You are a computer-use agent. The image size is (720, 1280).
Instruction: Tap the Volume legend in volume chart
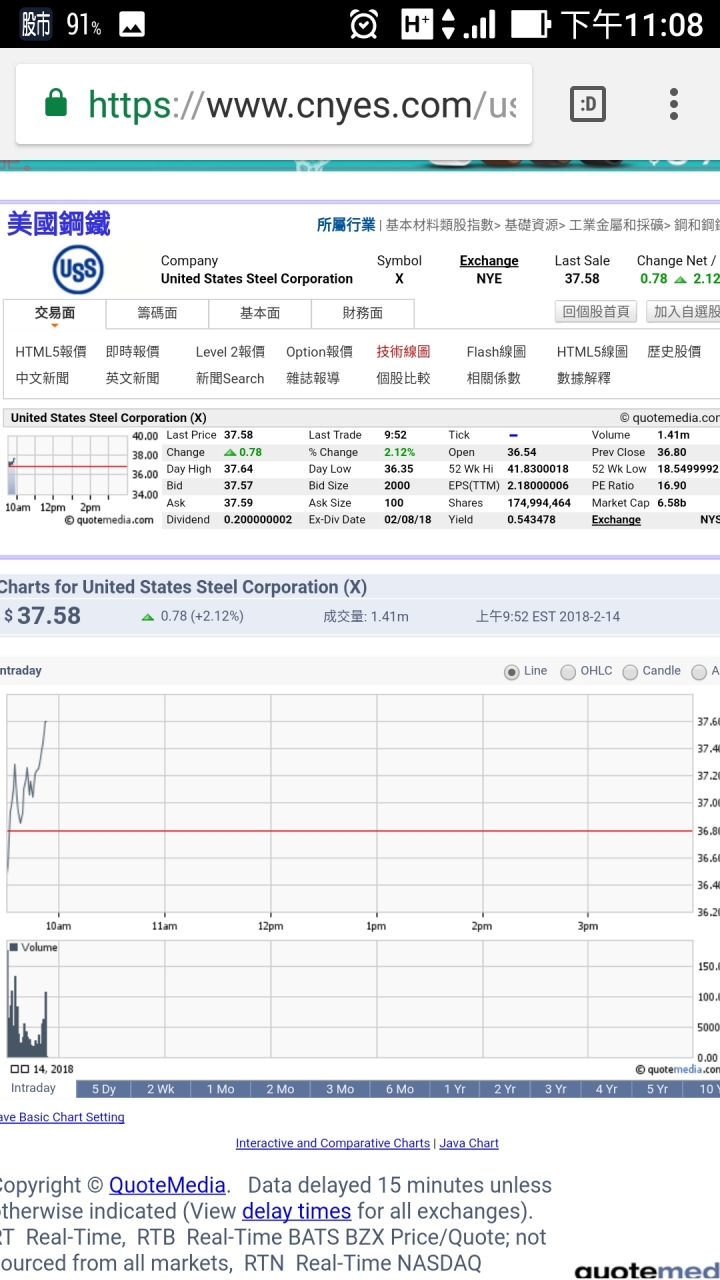(34, 947)
